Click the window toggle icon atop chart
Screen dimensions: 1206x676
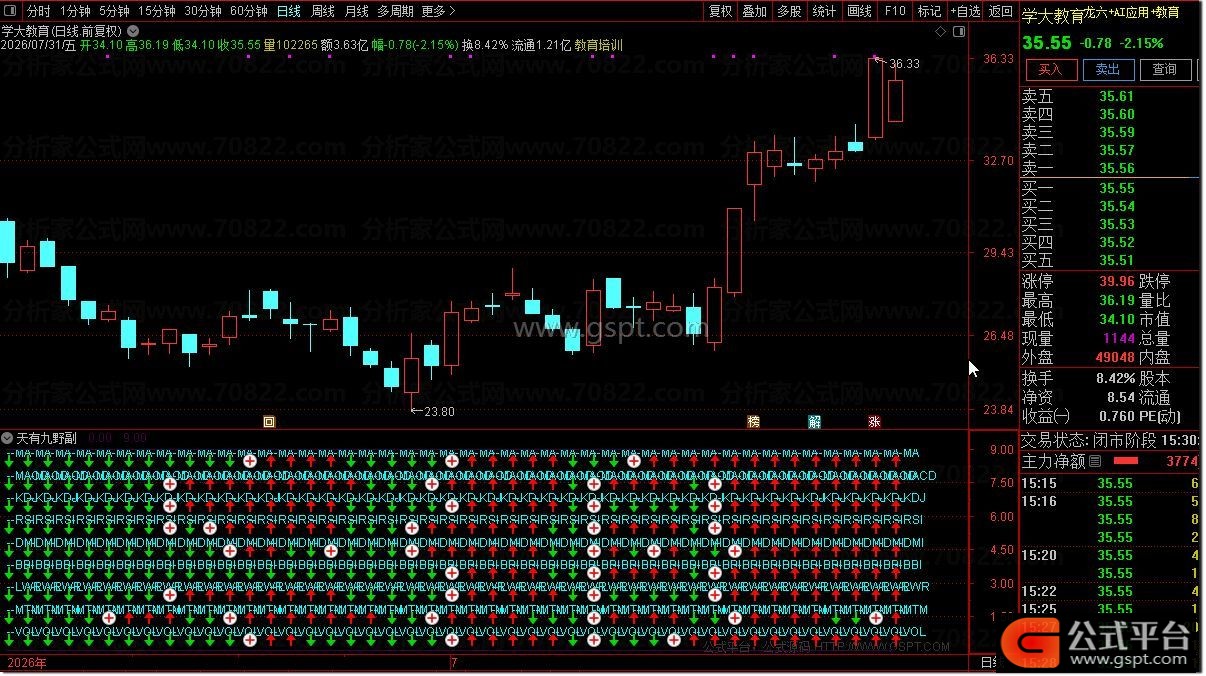coord(957,32)
